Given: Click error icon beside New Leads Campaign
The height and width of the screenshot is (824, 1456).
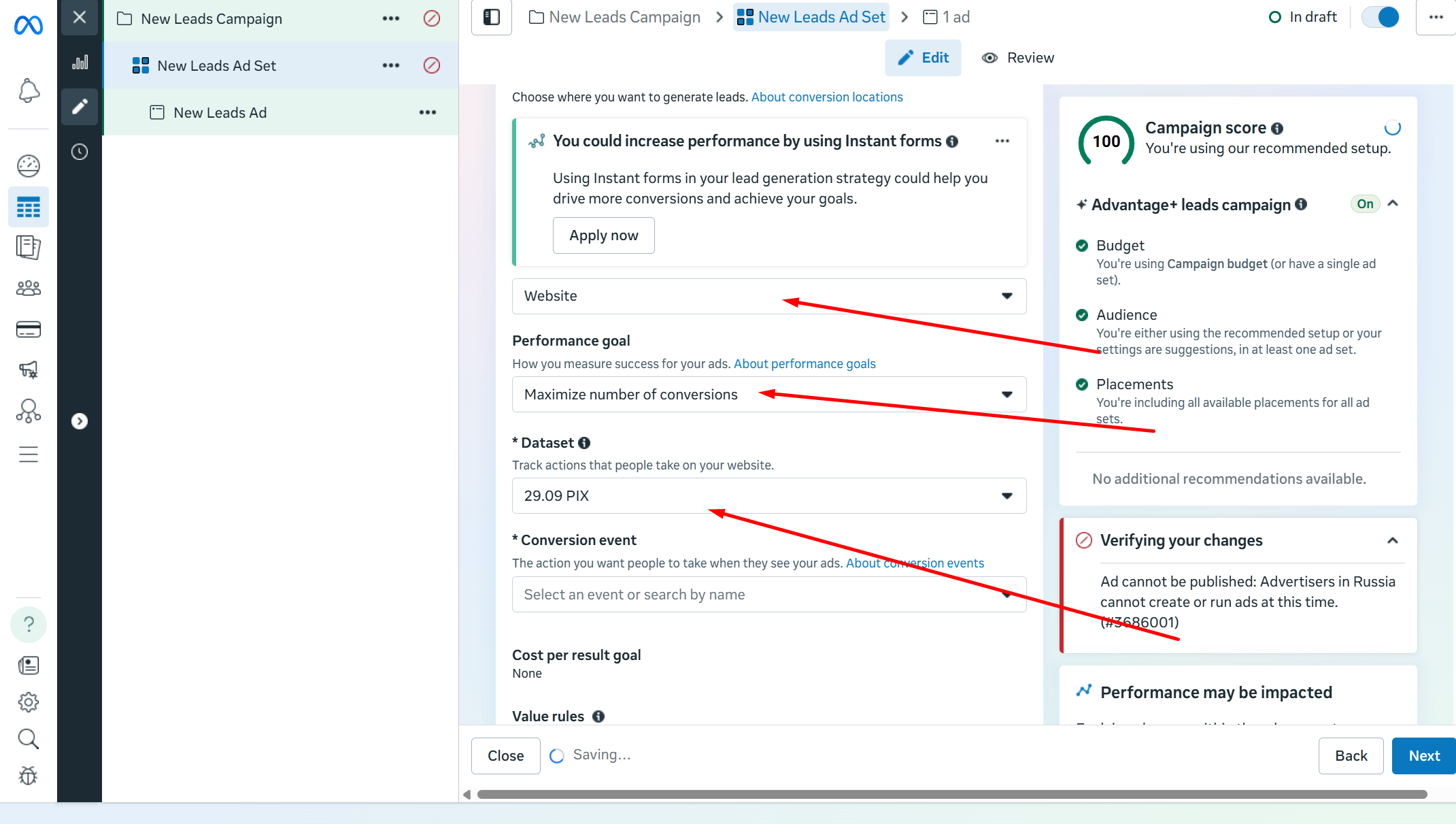Looking at the screenshot, I should tap(432, 18).
